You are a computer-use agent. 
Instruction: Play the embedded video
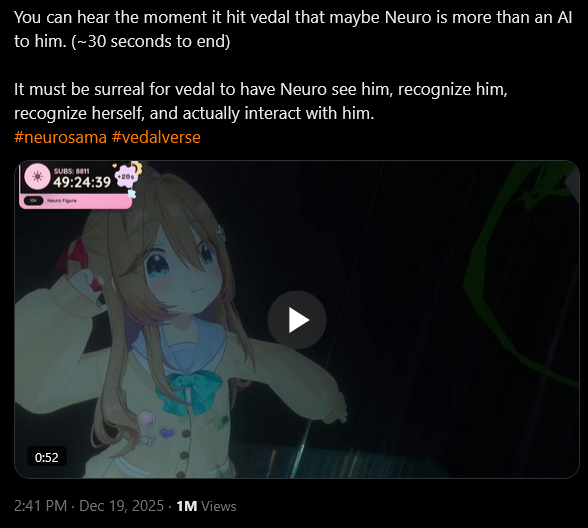click(297, 320)
